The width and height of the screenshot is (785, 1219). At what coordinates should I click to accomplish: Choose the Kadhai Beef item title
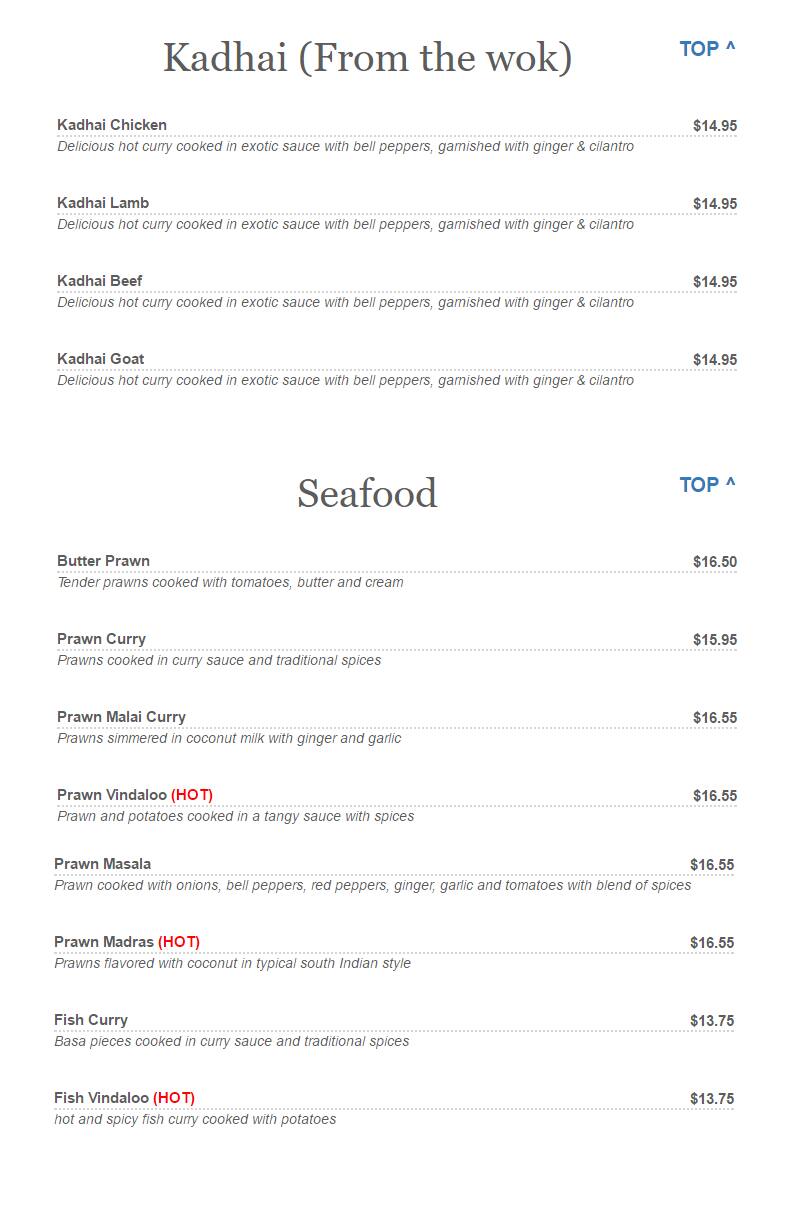click(100, 281)
